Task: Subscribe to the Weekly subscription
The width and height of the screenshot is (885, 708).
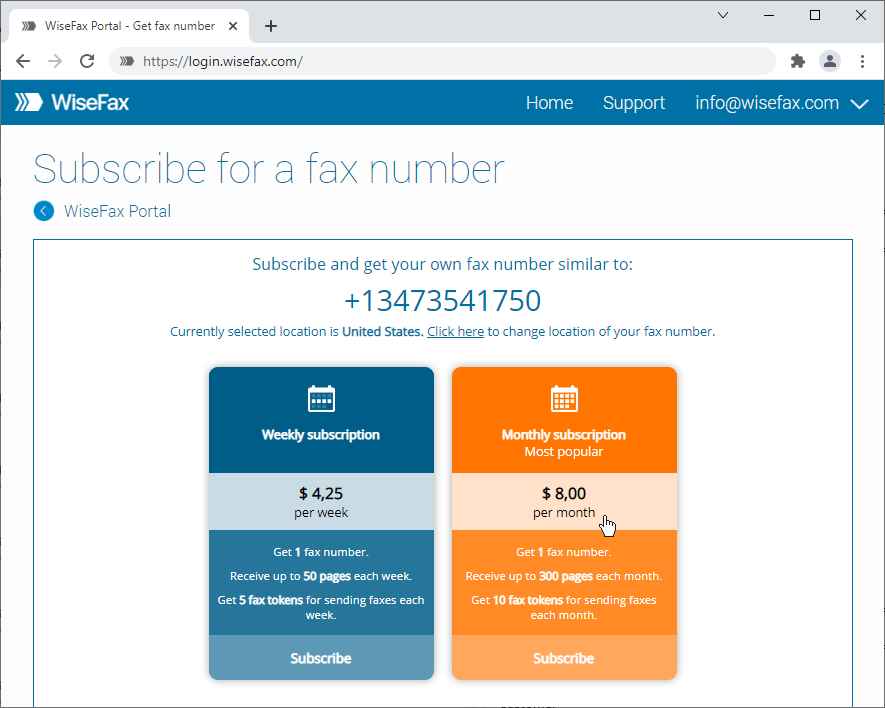Action: [321, 658]
